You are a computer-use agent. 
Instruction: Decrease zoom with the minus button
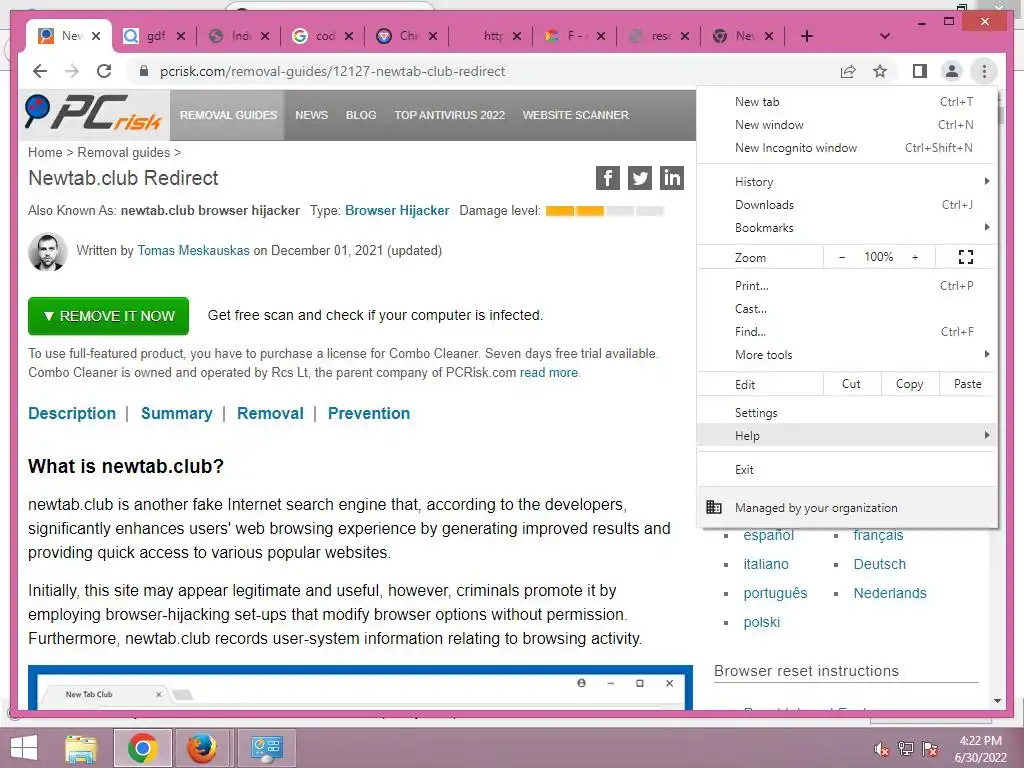tap(842, 257)
